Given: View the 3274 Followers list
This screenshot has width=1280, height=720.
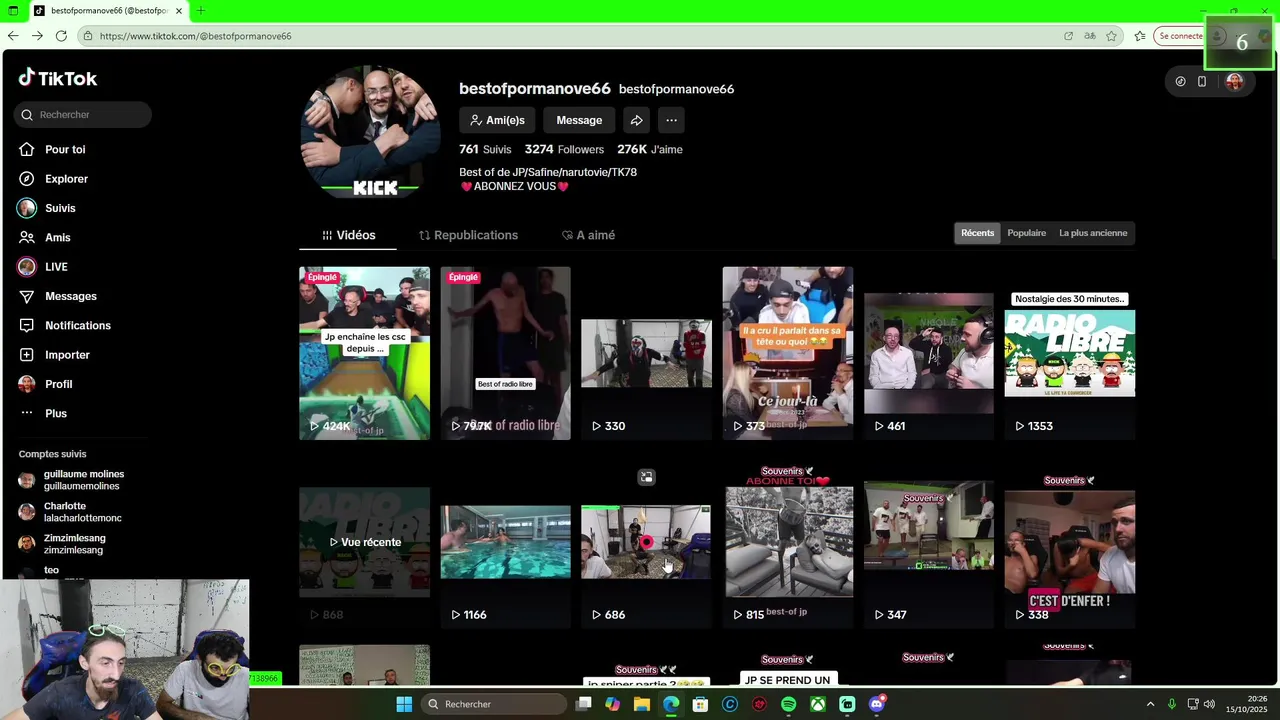Looking at the screenshot, I should tap(564, 149).
